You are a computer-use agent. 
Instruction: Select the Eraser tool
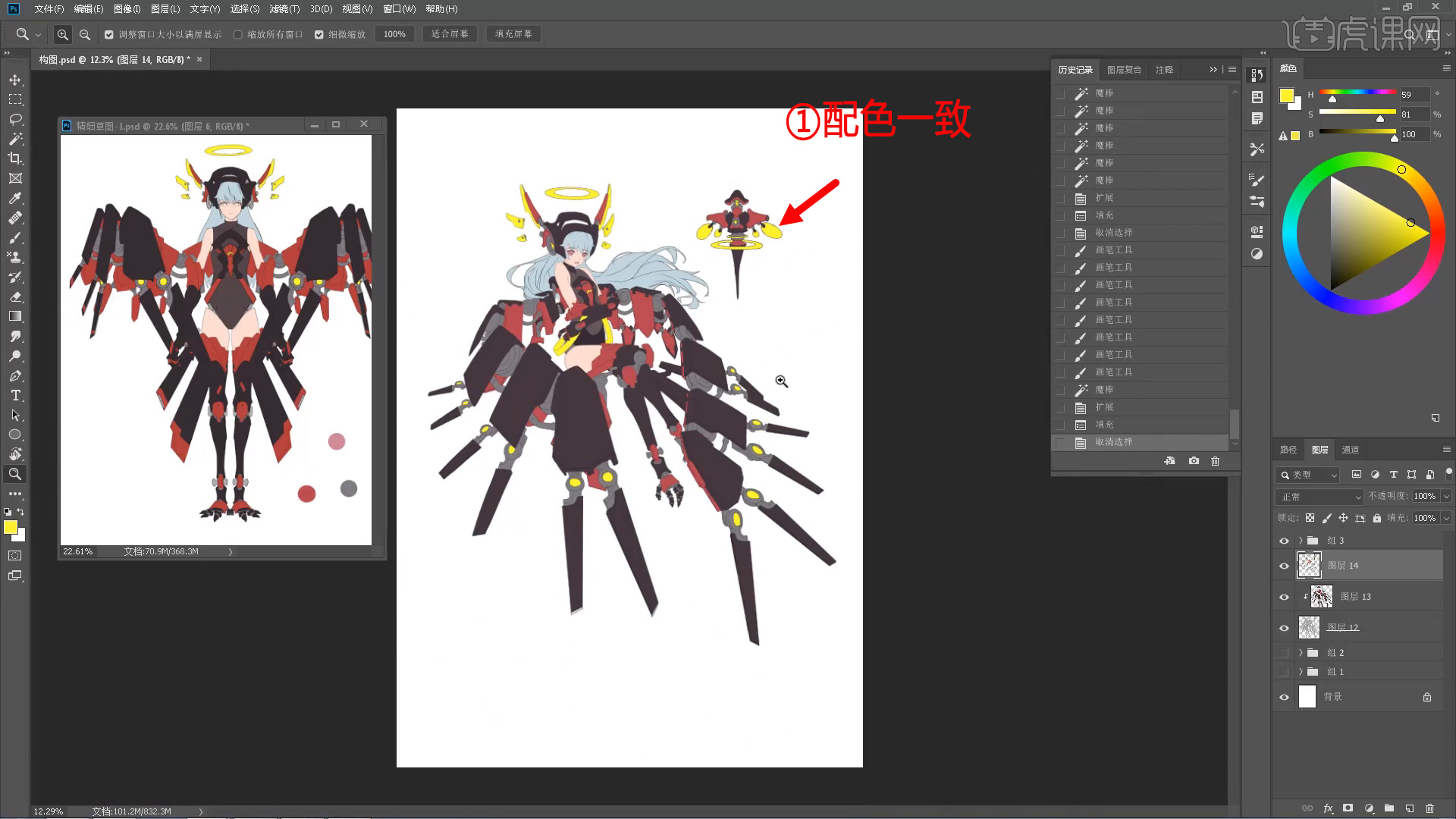pyautogui.click(x=15, y=297)
